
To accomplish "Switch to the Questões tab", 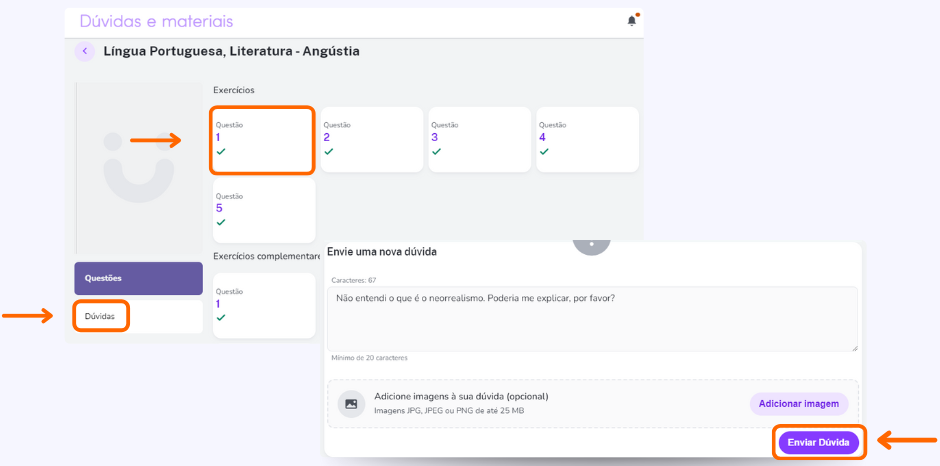I will [138, 278].
